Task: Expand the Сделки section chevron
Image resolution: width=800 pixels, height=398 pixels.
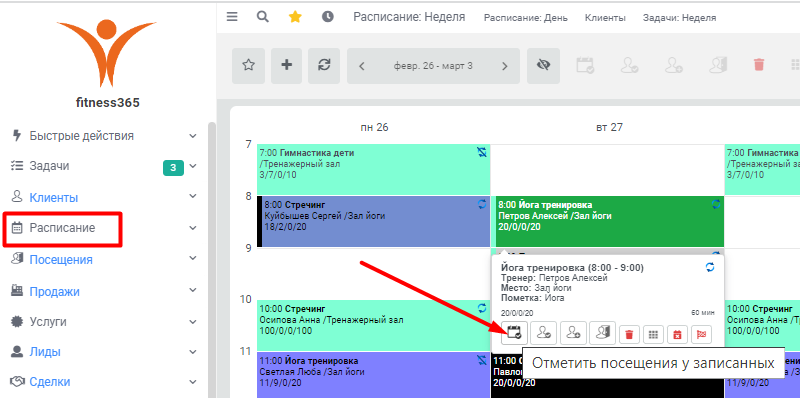Action: click(192, 382)
